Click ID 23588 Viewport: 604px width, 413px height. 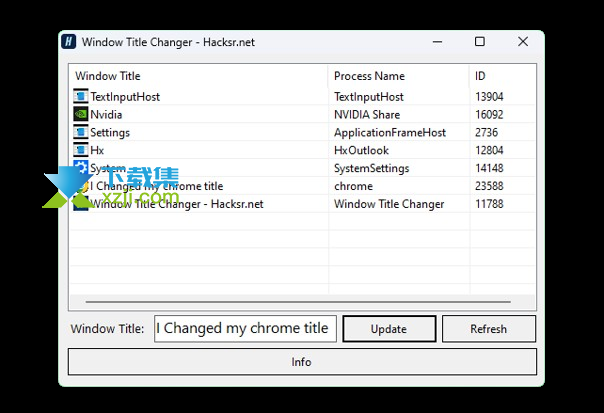point(489,186)
